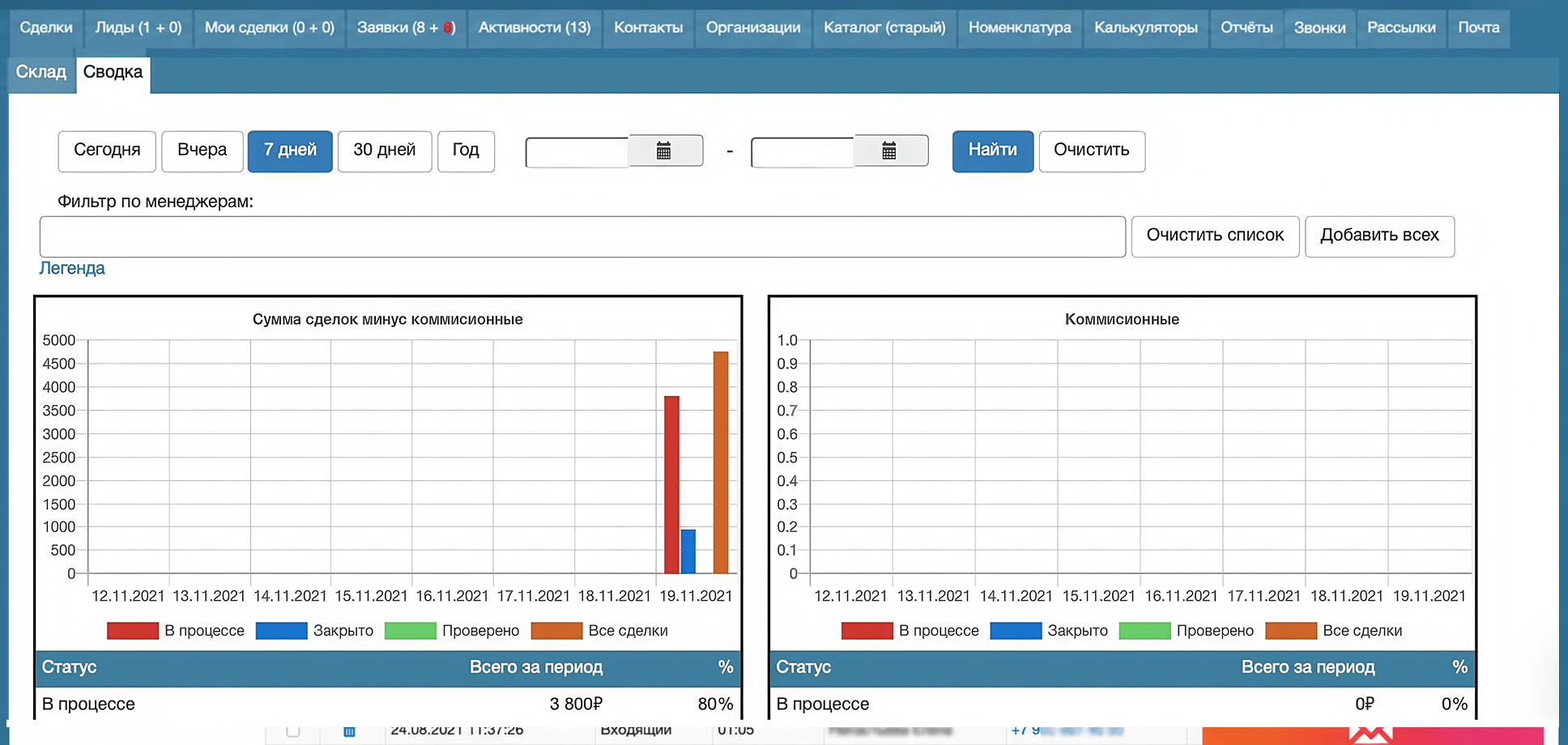Switch to the Склад tab
This screenshot has width=1568, height=745.
pos(41,73)
